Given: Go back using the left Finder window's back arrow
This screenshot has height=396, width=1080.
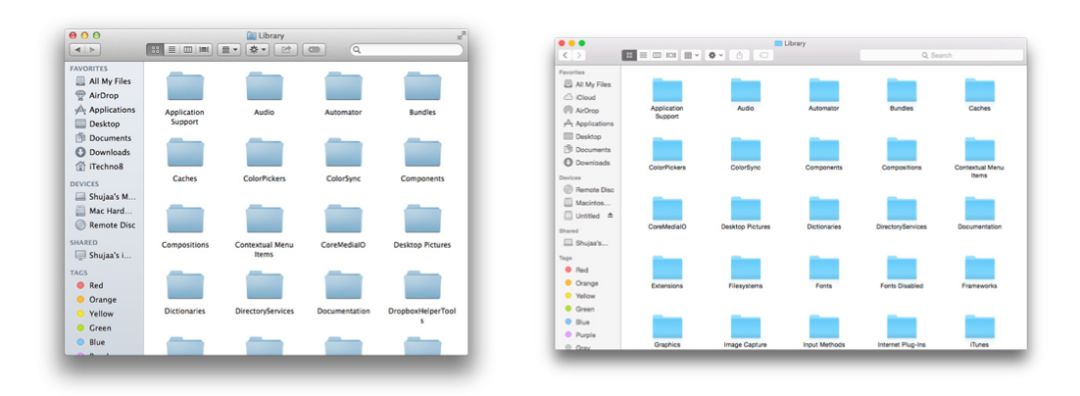Looking at the screenshot, I should tap(77, 50).
